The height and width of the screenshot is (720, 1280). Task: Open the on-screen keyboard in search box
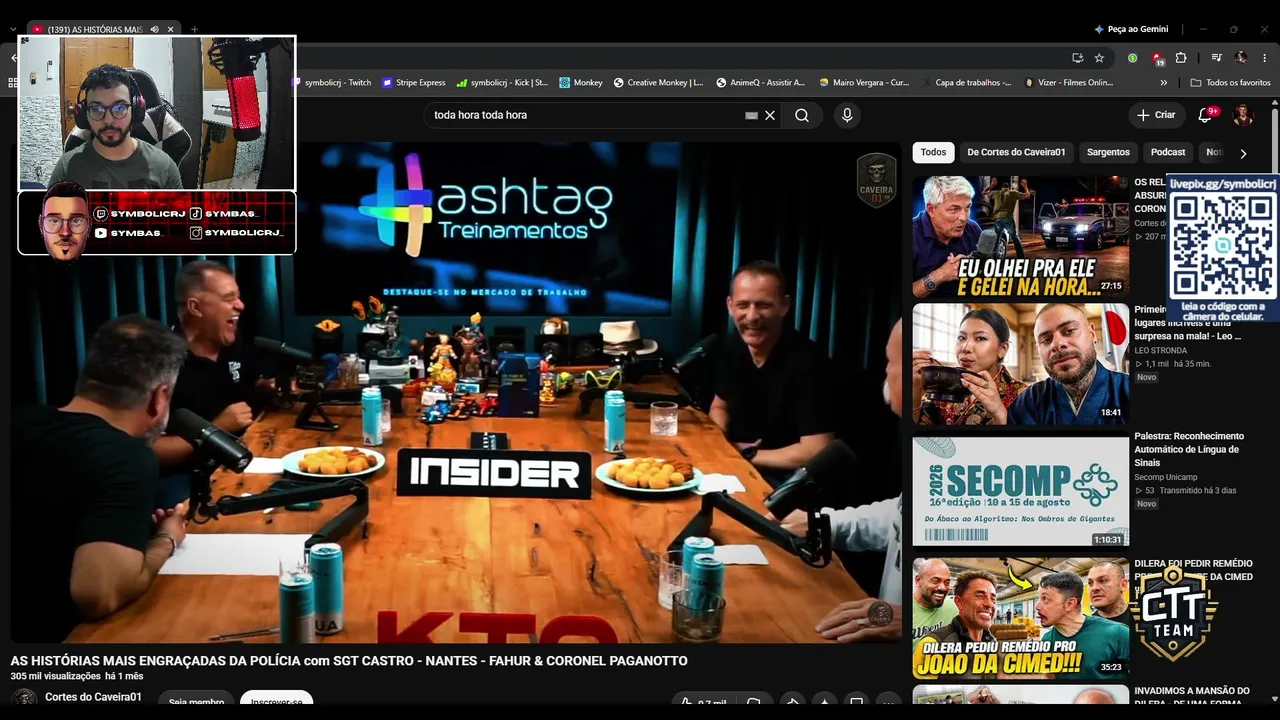click(x=752, y=116)
